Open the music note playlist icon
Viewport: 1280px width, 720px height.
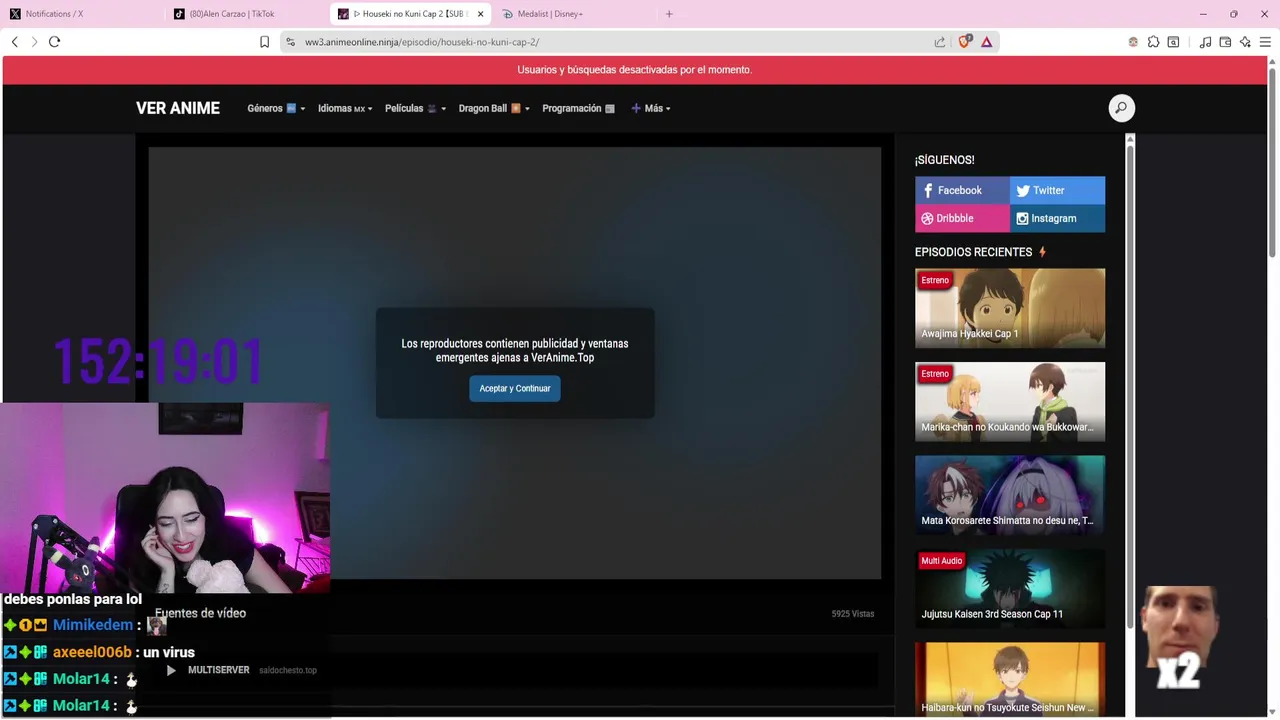(x=1205, y=42)
